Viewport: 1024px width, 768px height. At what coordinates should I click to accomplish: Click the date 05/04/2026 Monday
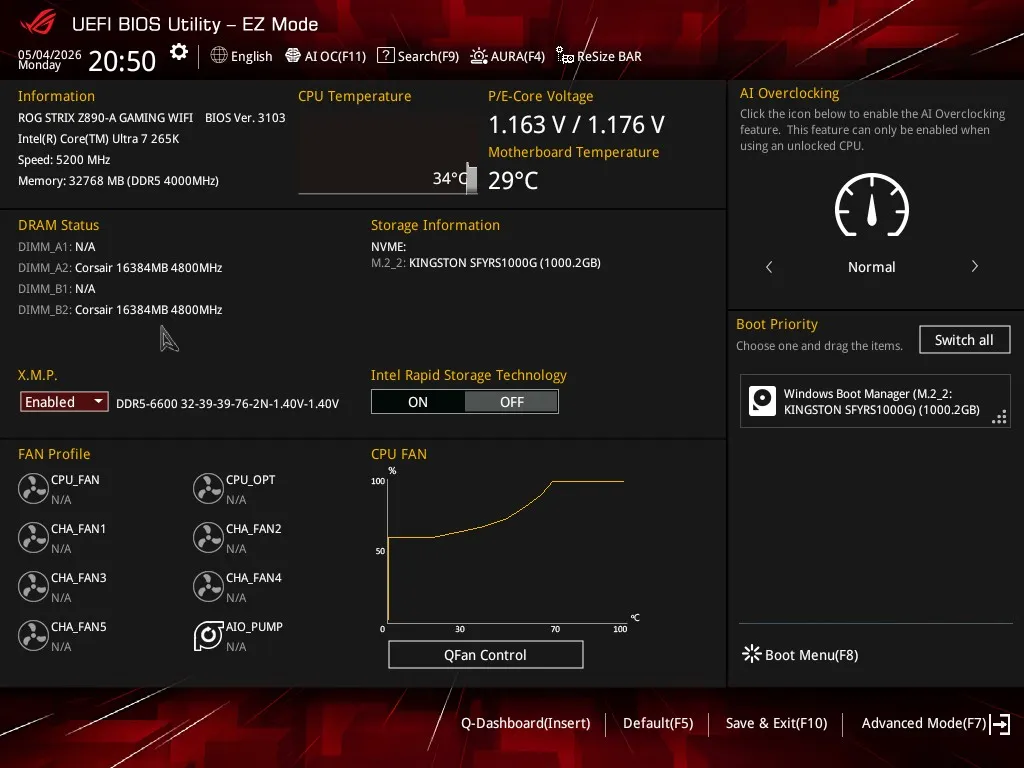[x=49, y=59]
